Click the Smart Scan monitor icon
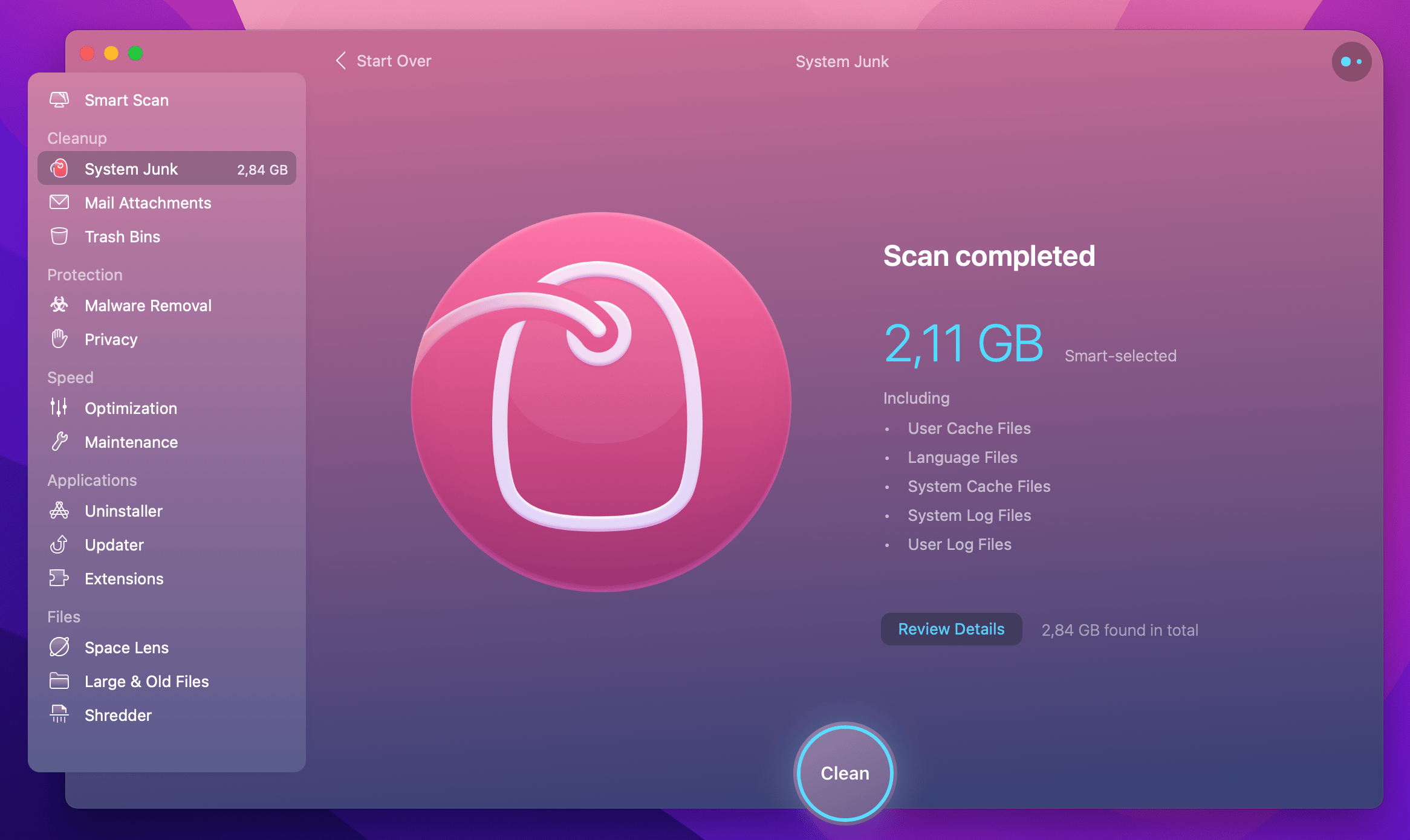1410x840 pixels. (x=59, y=100)
